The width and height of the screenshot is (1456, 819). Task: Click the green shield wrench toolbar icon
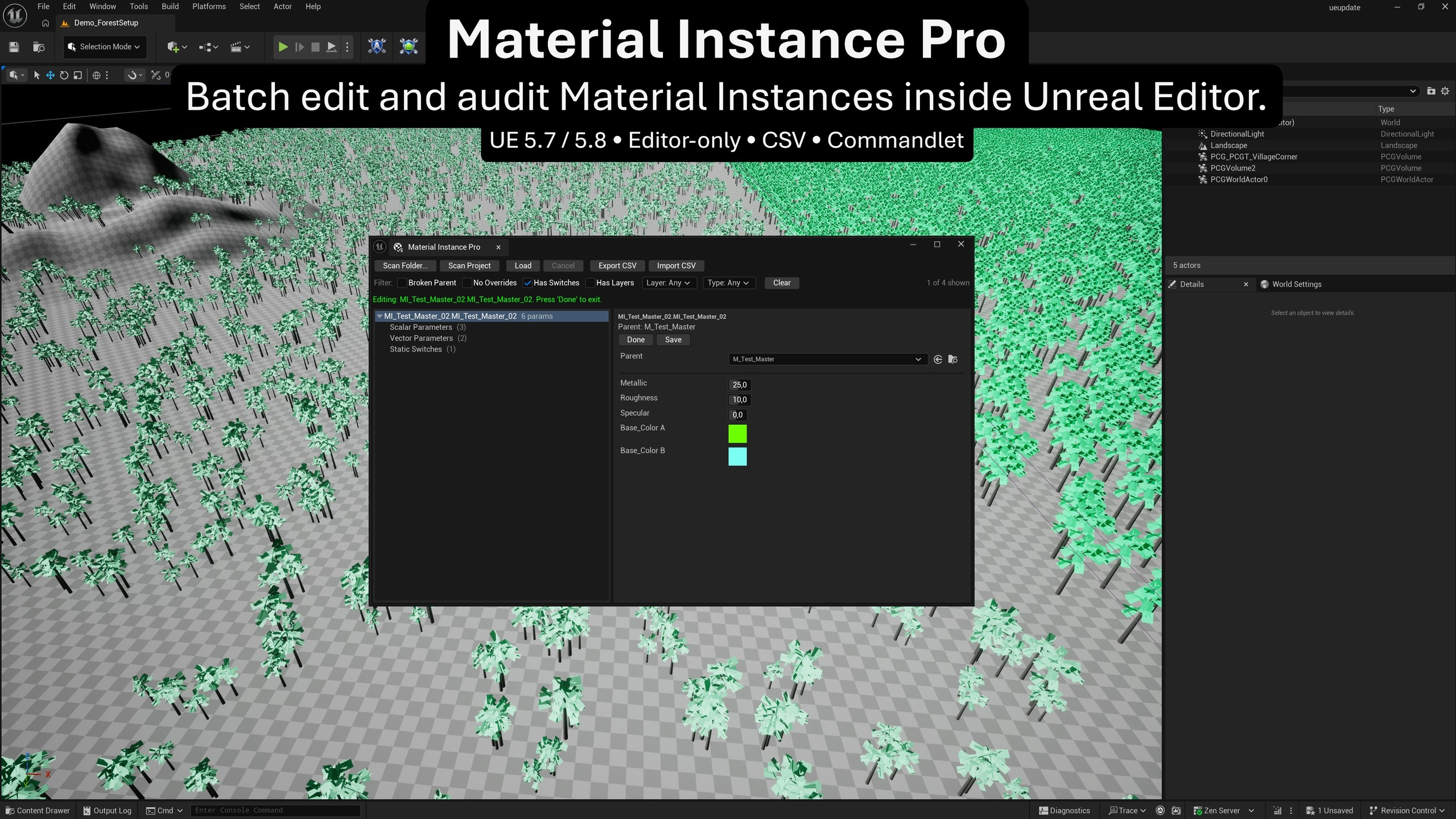[x=409, y=47]
